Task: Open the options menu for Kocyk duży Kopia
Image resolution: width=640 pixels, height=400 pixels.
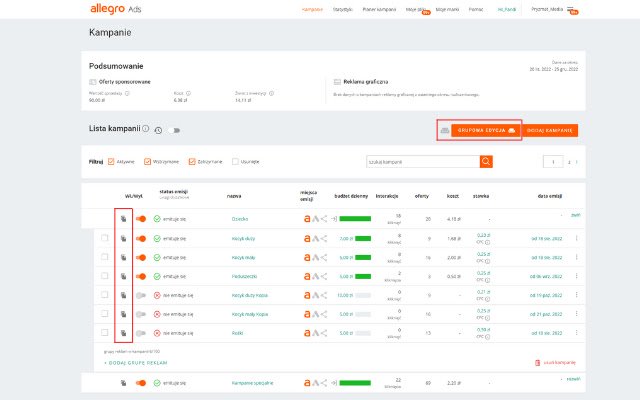Action: 576,295
